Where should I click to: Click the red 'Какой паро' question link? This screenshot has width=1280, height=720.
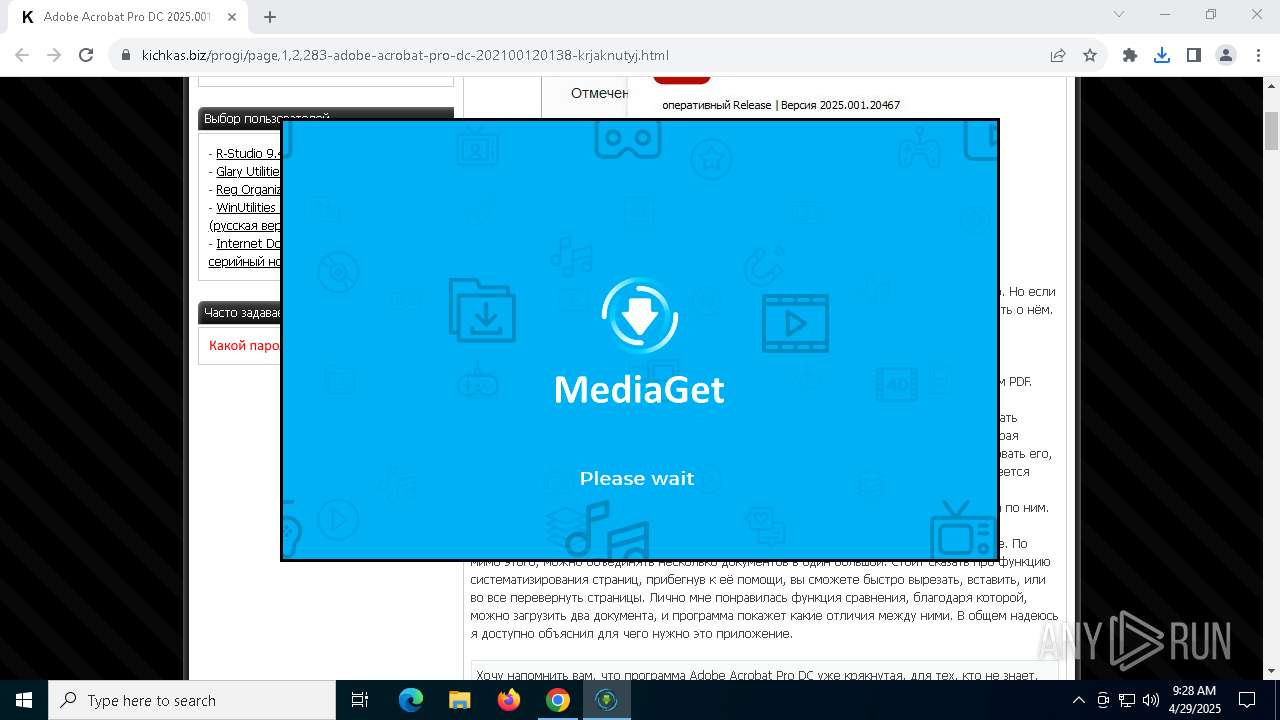(x=244, y=345)
